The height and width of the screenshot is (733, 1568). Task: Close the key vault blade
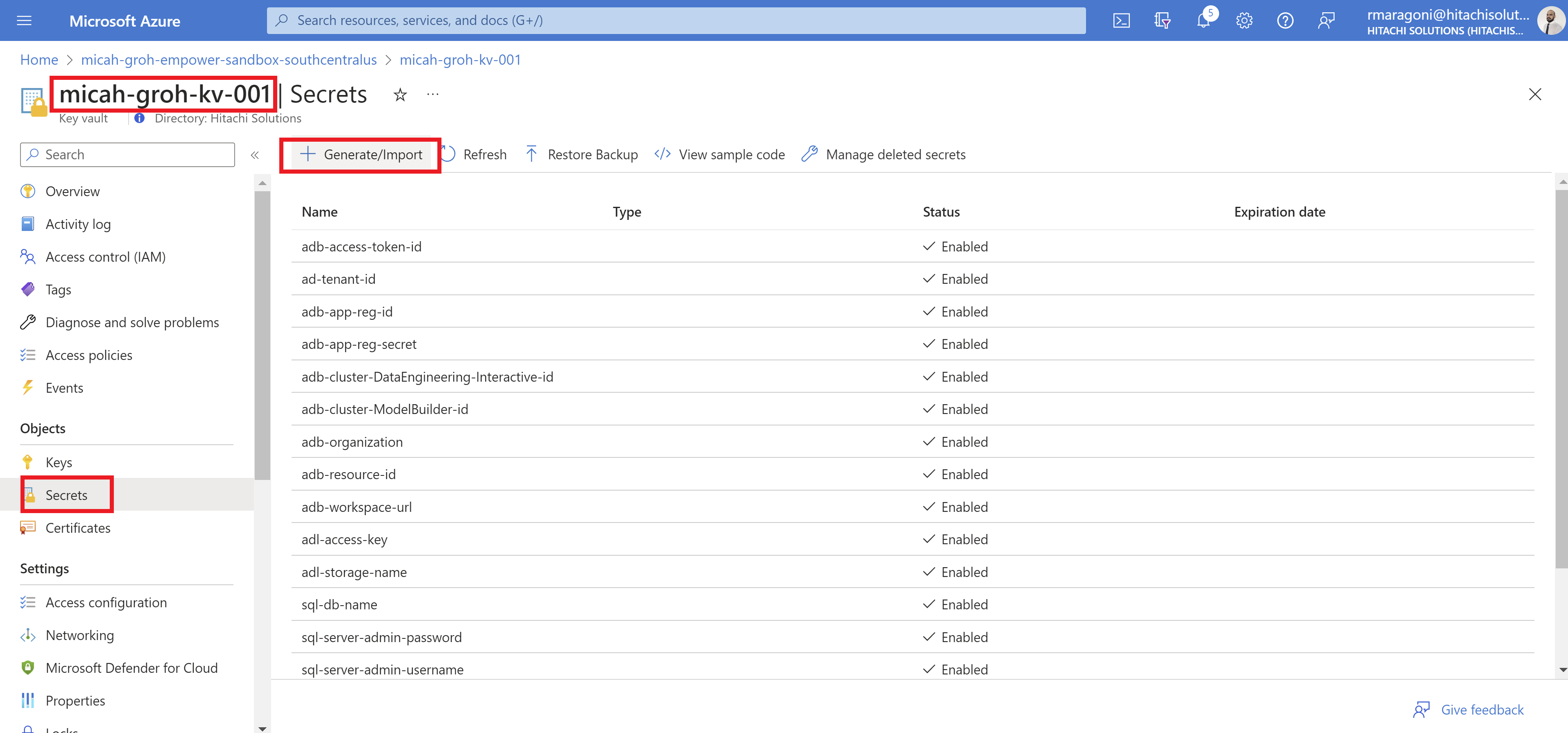click(1534, 94)
